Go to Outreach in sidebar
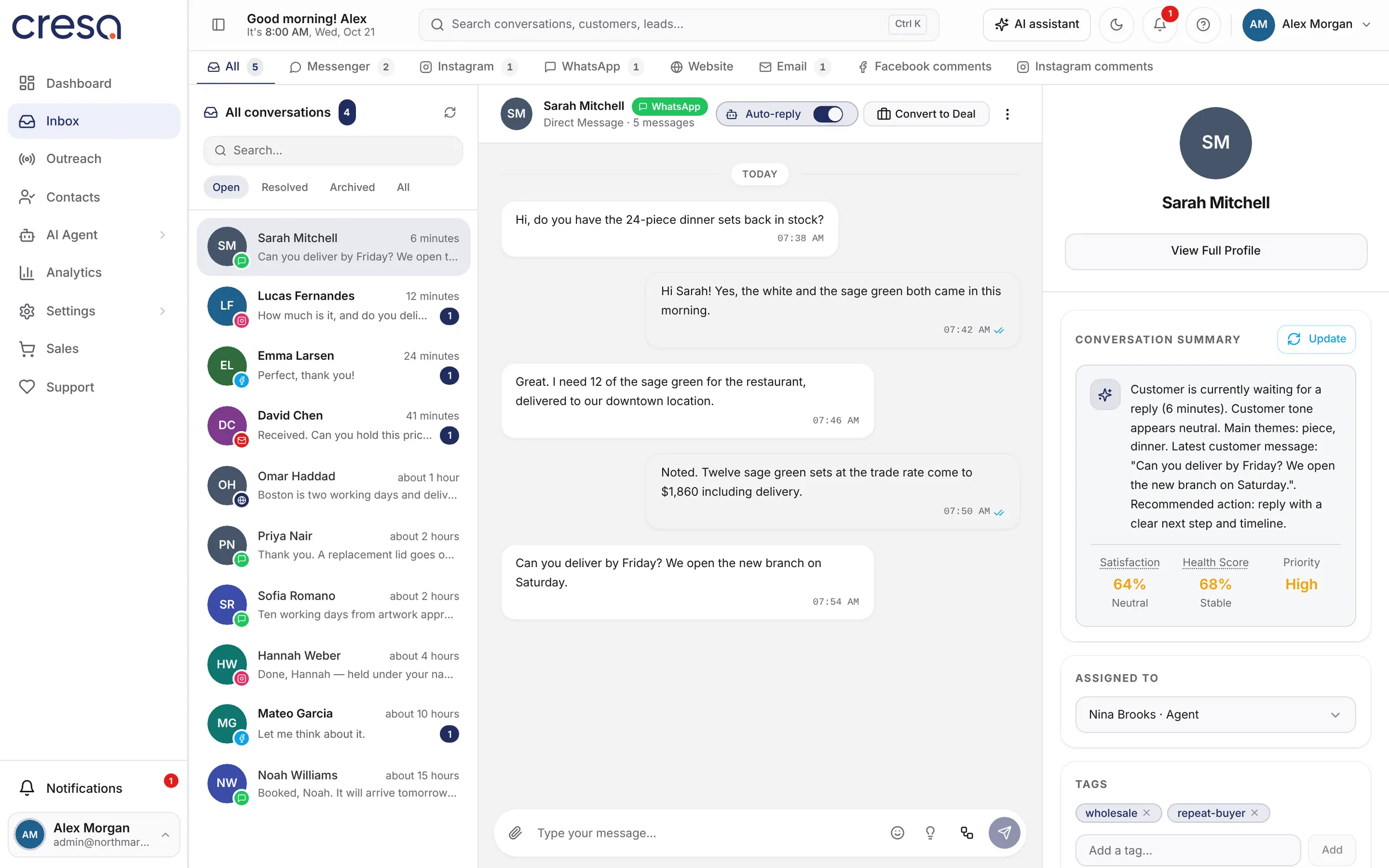1389x868 pixels. tap(94, 159)
